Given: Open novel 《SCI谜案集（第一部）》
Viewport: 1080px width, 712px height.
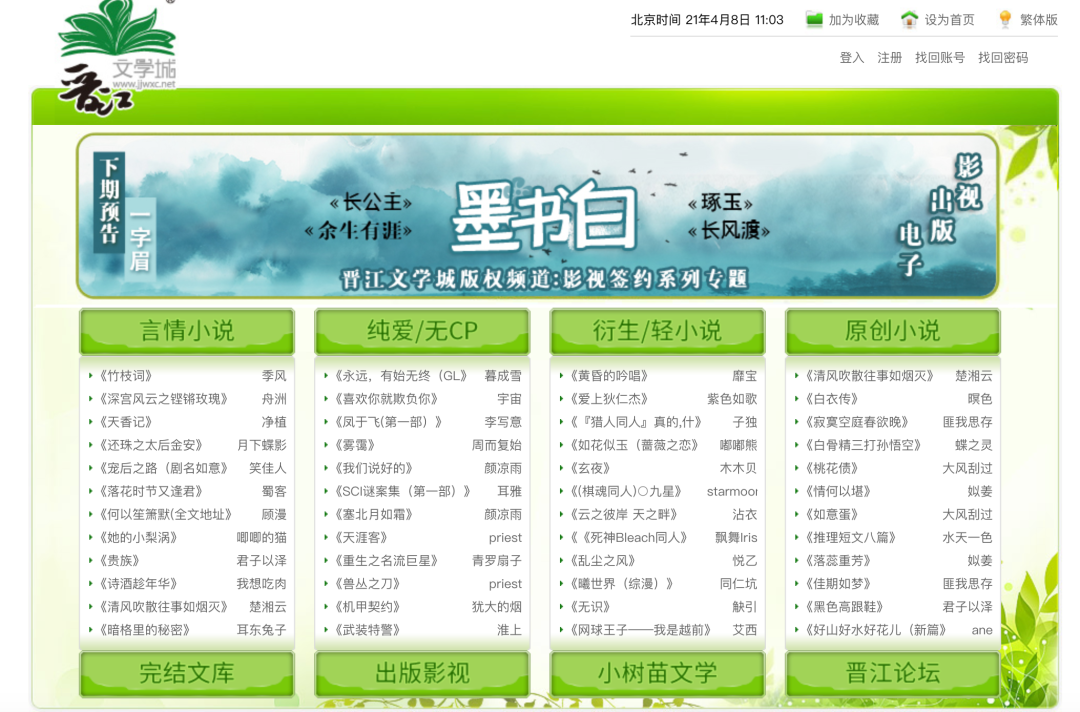Looking at the screenshot, I should pyautogui.click(x=403, y=492).
